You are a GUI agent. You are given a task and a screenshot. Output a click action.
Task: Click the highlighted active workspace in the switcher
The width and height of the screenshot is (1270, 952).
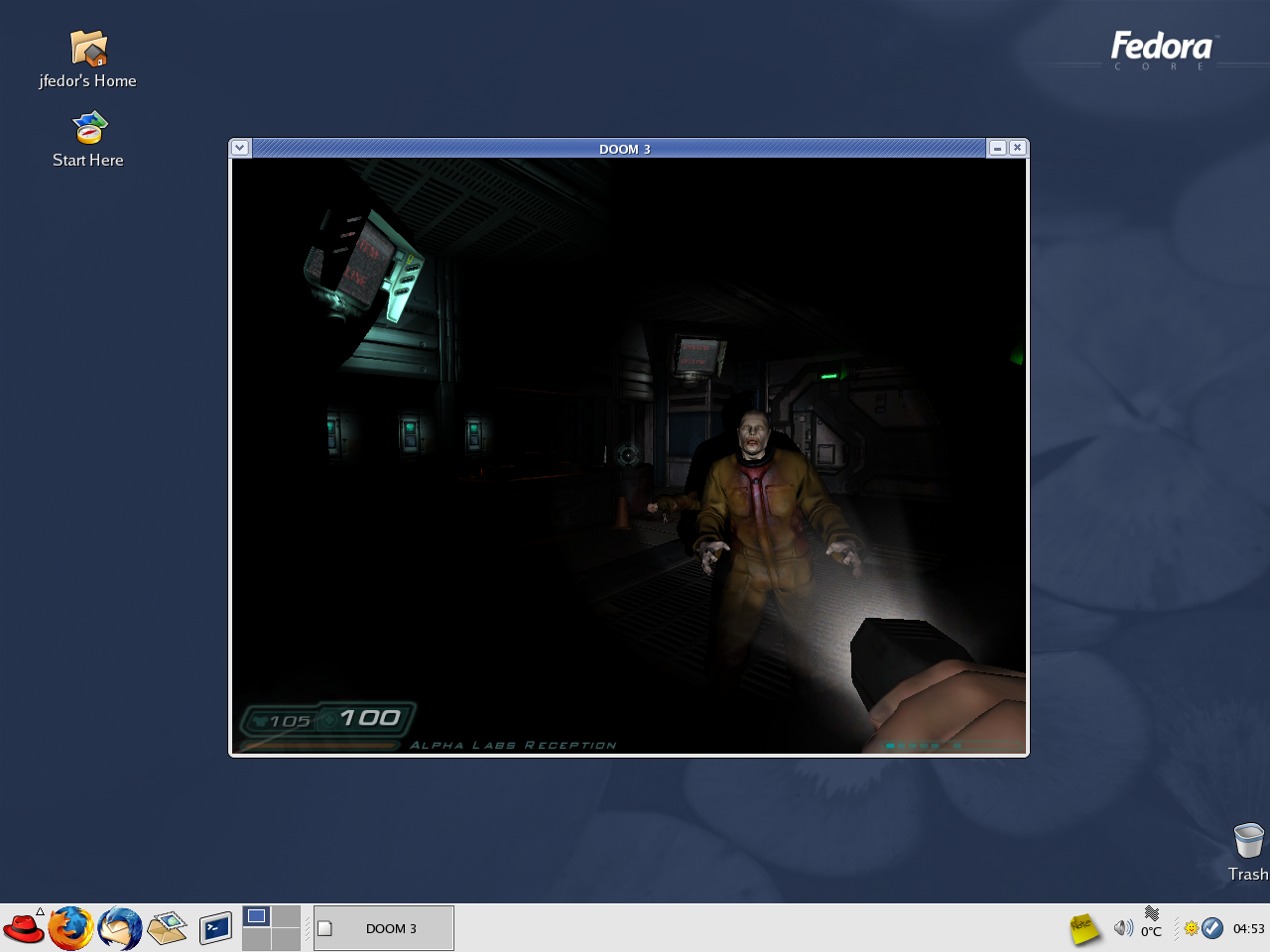pos(257,916)
